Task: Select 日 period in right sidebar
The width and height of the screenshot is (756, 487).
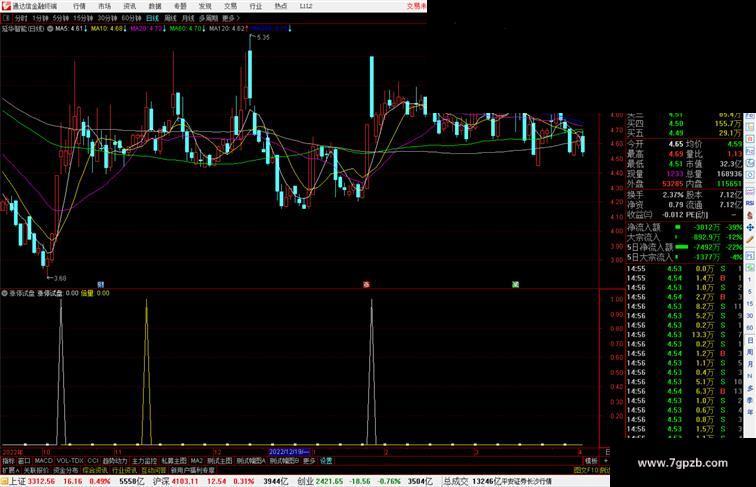Action: [750, 340]
